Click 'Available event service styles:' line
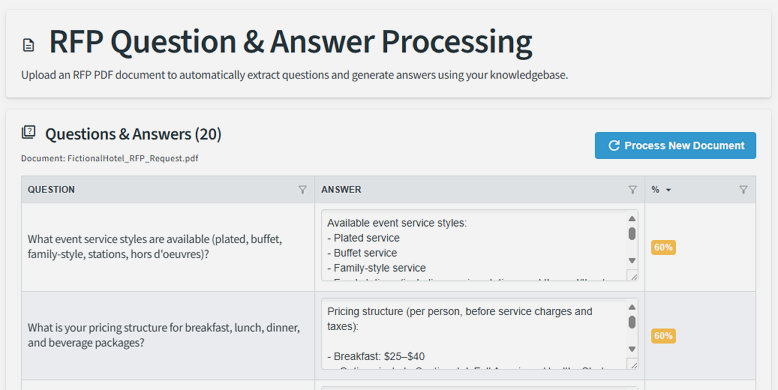Screen dimensions: 778x390 [397, 223]
